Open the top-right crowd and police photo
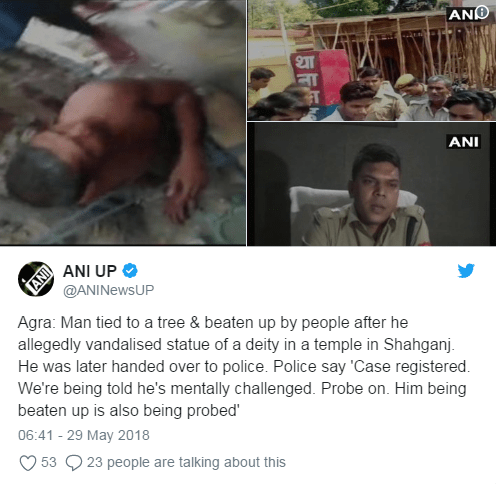Viewport: 496px width, 484px height. click(x=371, y=60)
